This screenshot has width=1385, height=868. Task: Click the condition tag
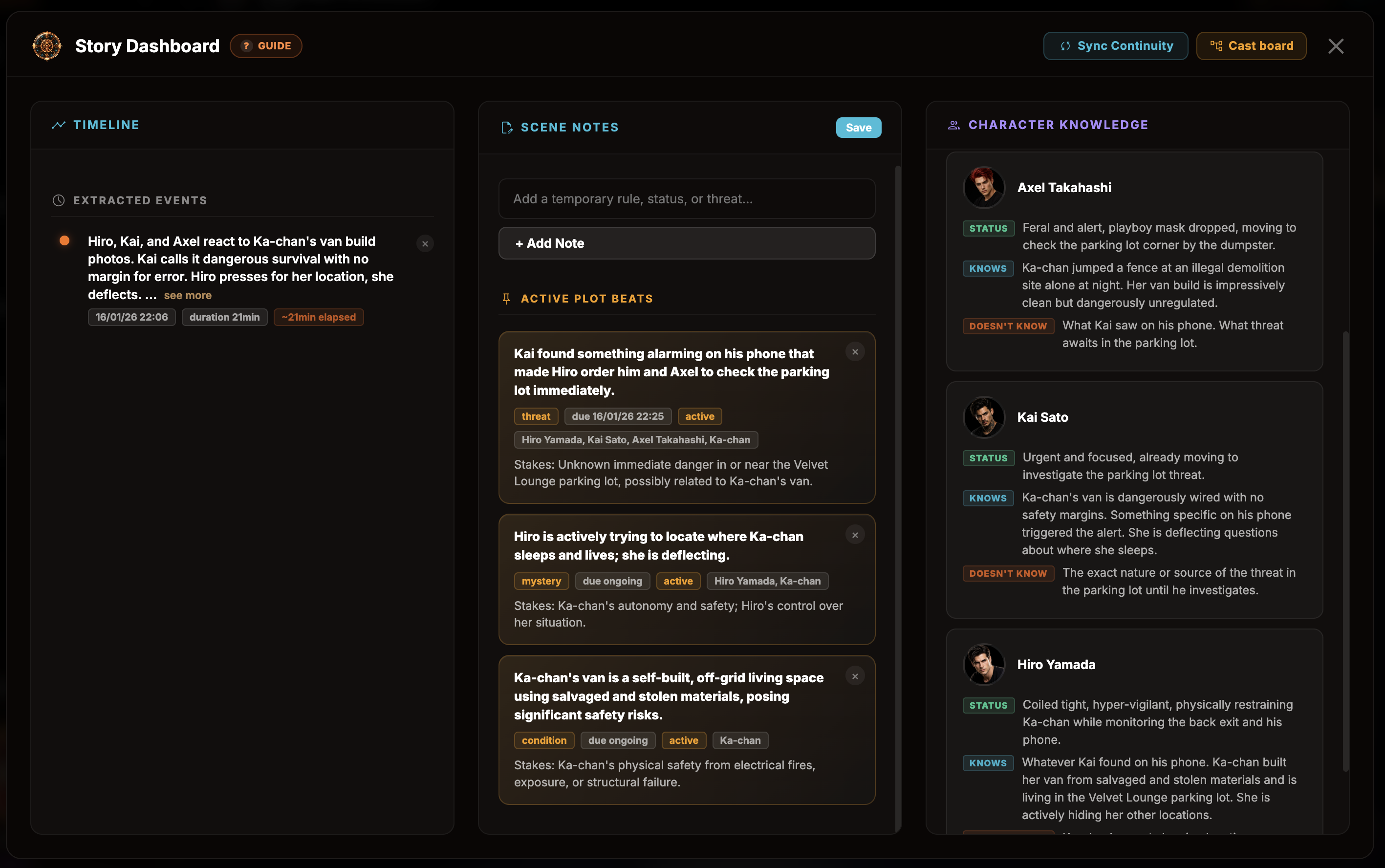point(544,740)
